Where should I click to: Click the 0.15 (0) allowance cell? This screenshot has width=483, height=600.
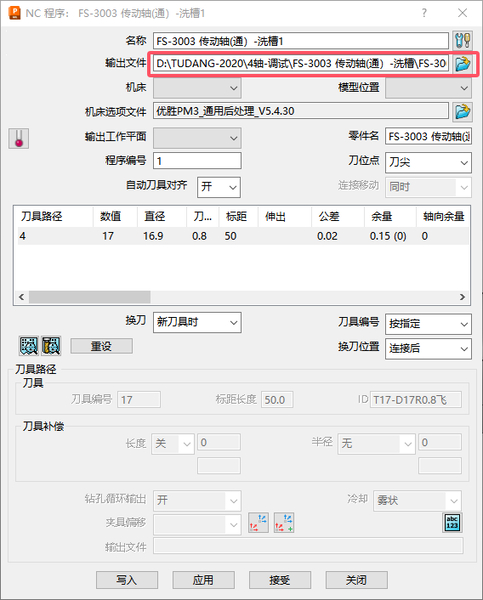[388, 236]
